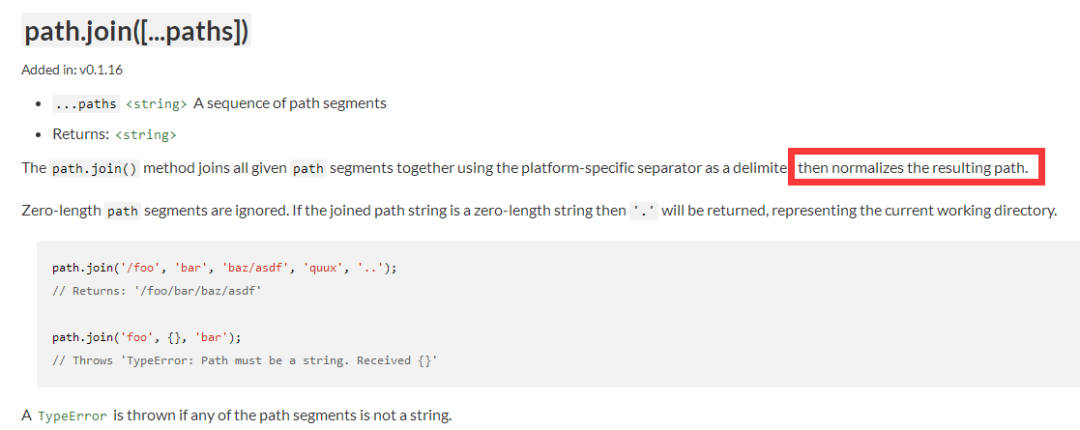Click the highlighted text 'then normalizes the resulting path'
1080x430 pixels.
(x=918, y=167)
